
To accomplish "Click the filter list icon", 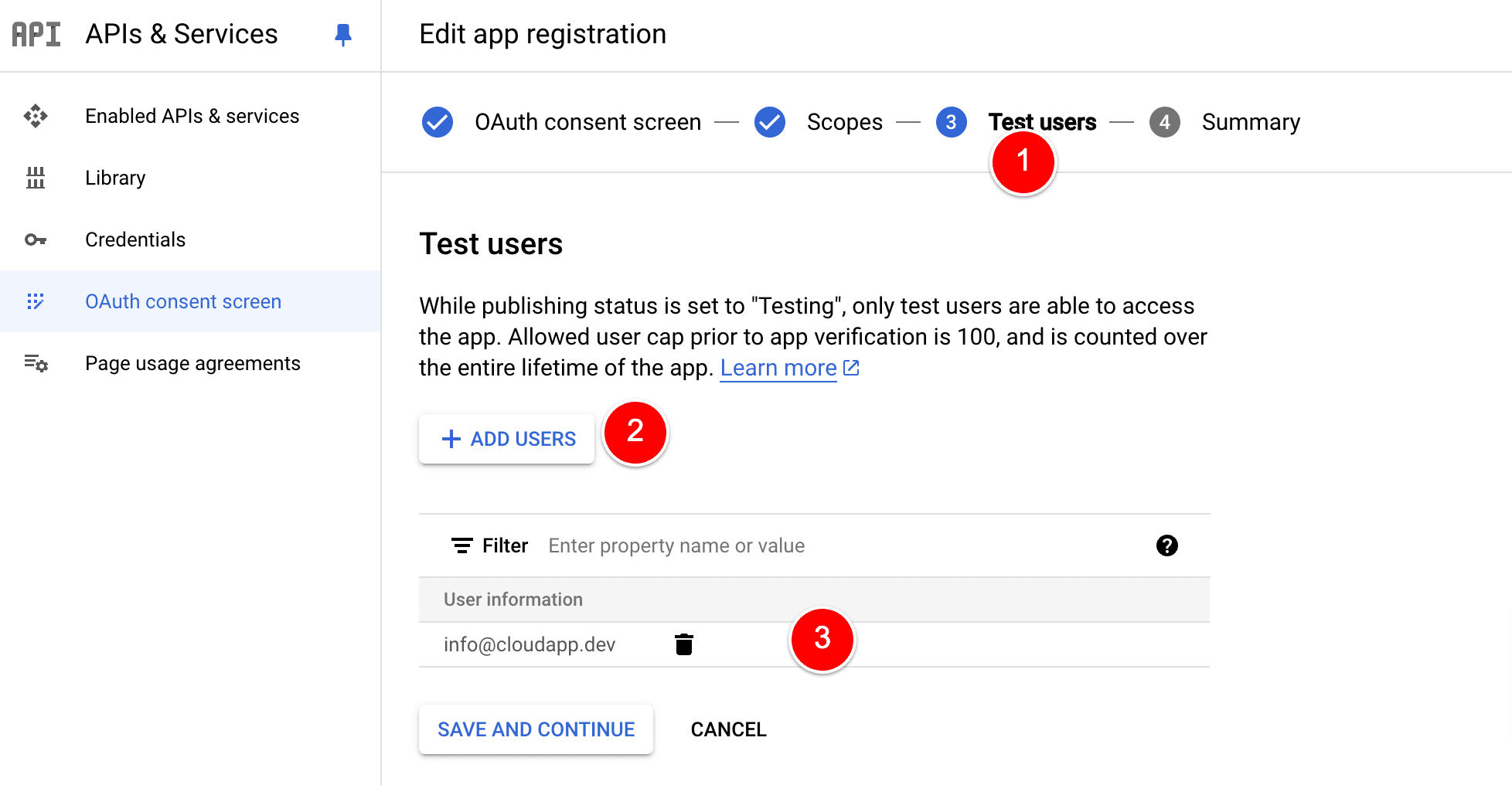I will click(x=461, y=545).
